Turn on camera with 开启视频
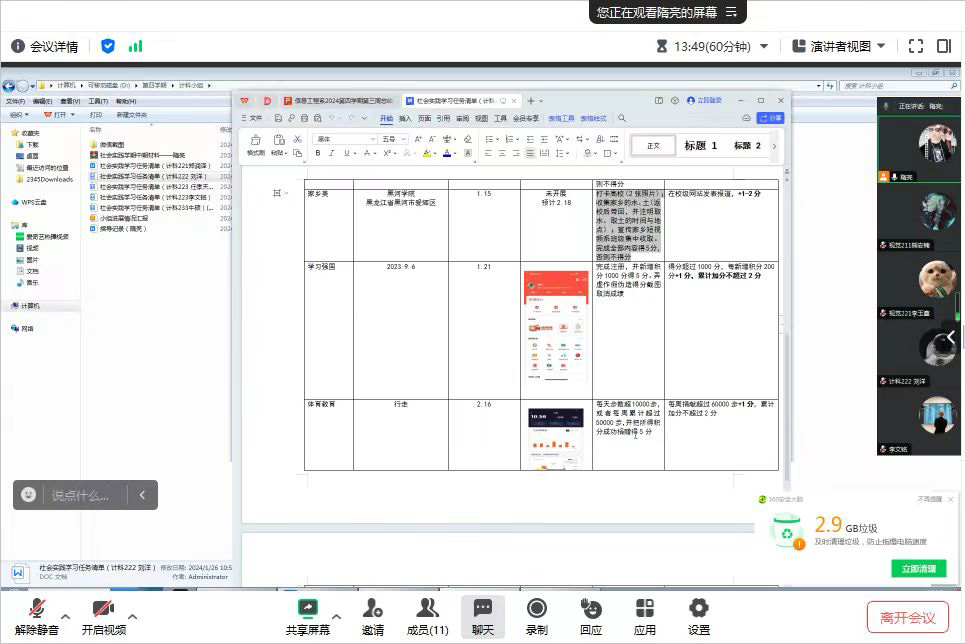Image resolution: width=965 pixels, height=644 pixels. (103, 616)
